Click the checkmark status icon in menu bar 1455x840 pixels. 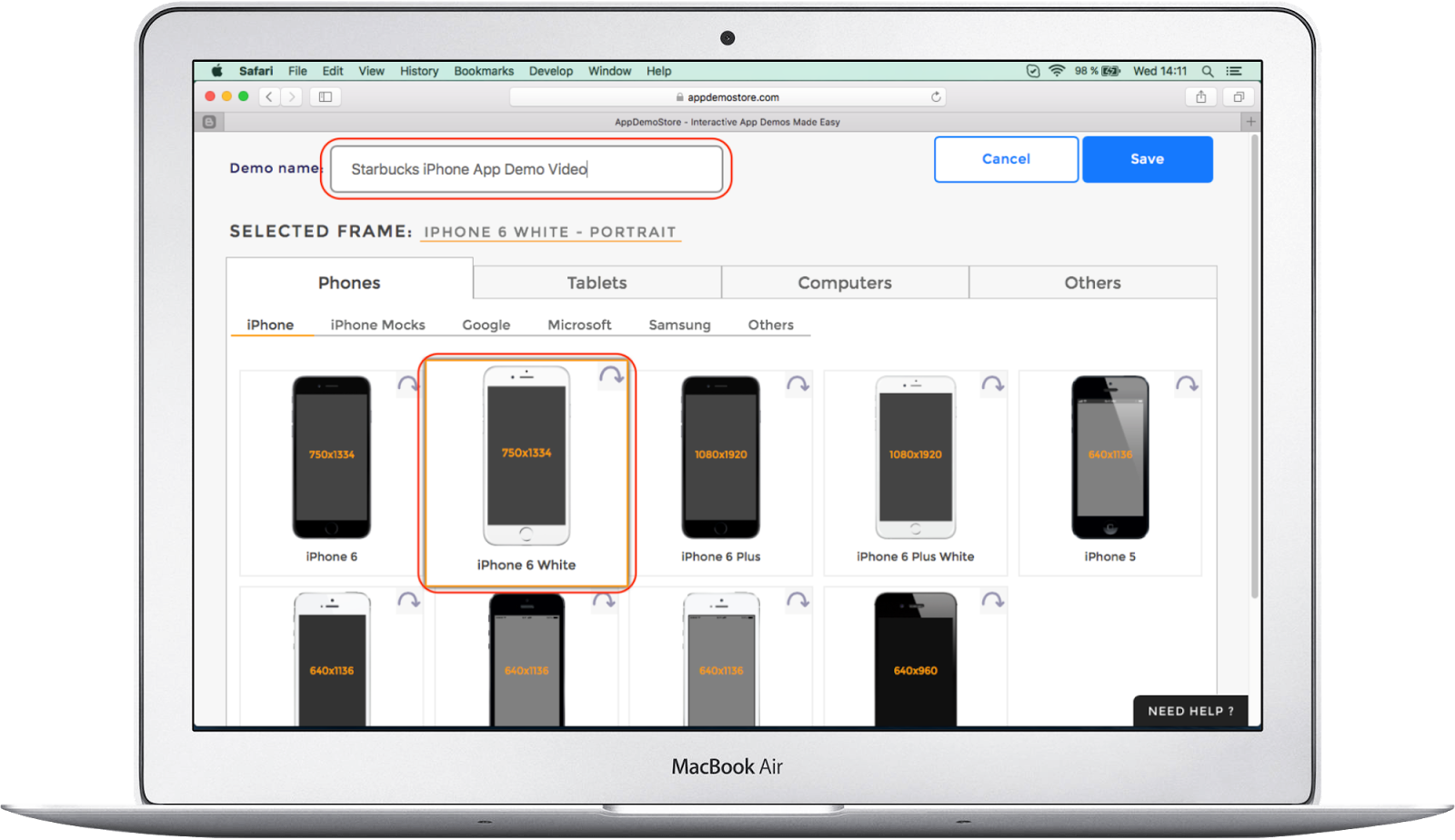pos(1033,71)
